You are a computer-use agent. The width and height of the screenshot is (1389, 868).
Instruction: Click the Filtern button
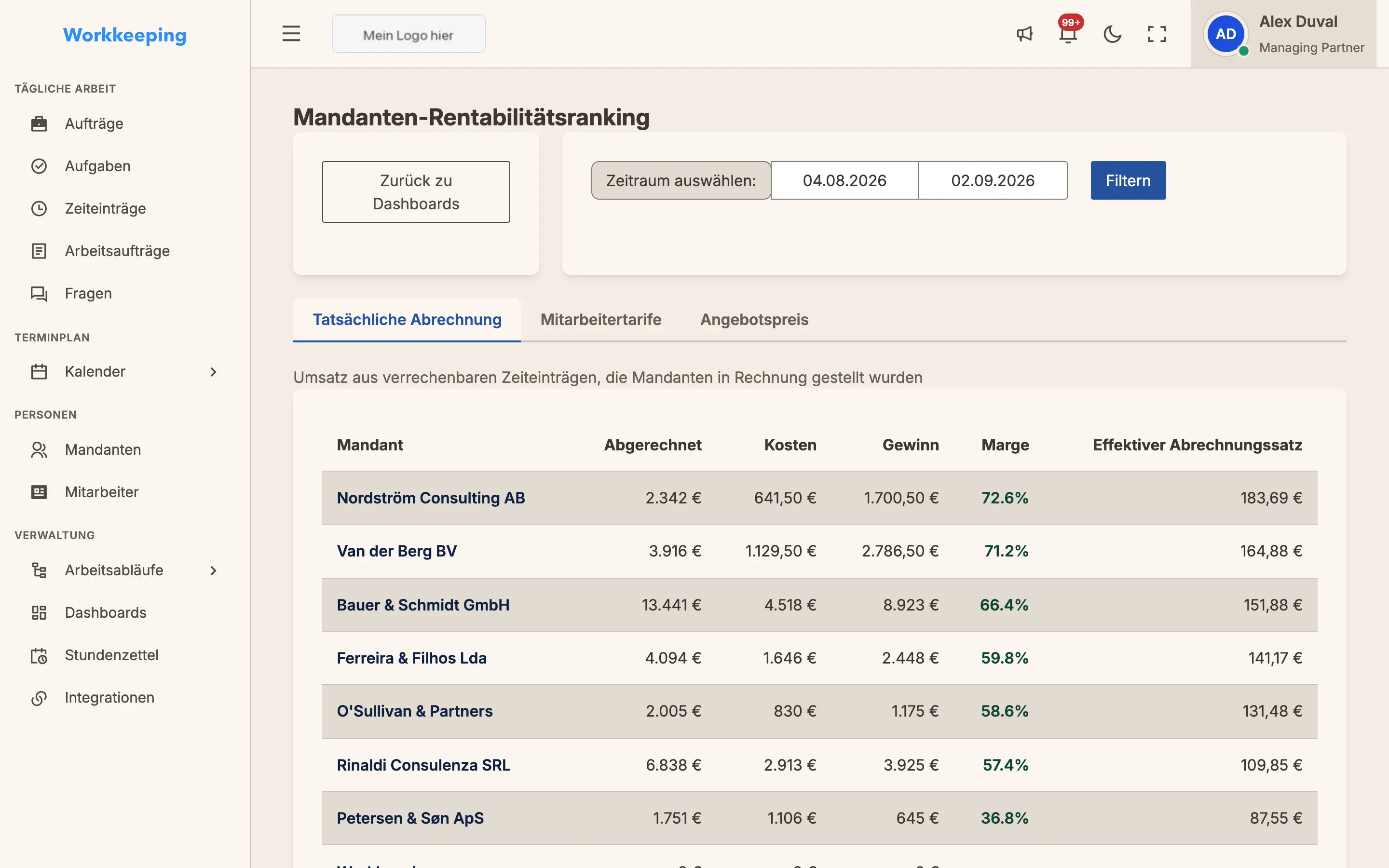tap(1128, 180)
